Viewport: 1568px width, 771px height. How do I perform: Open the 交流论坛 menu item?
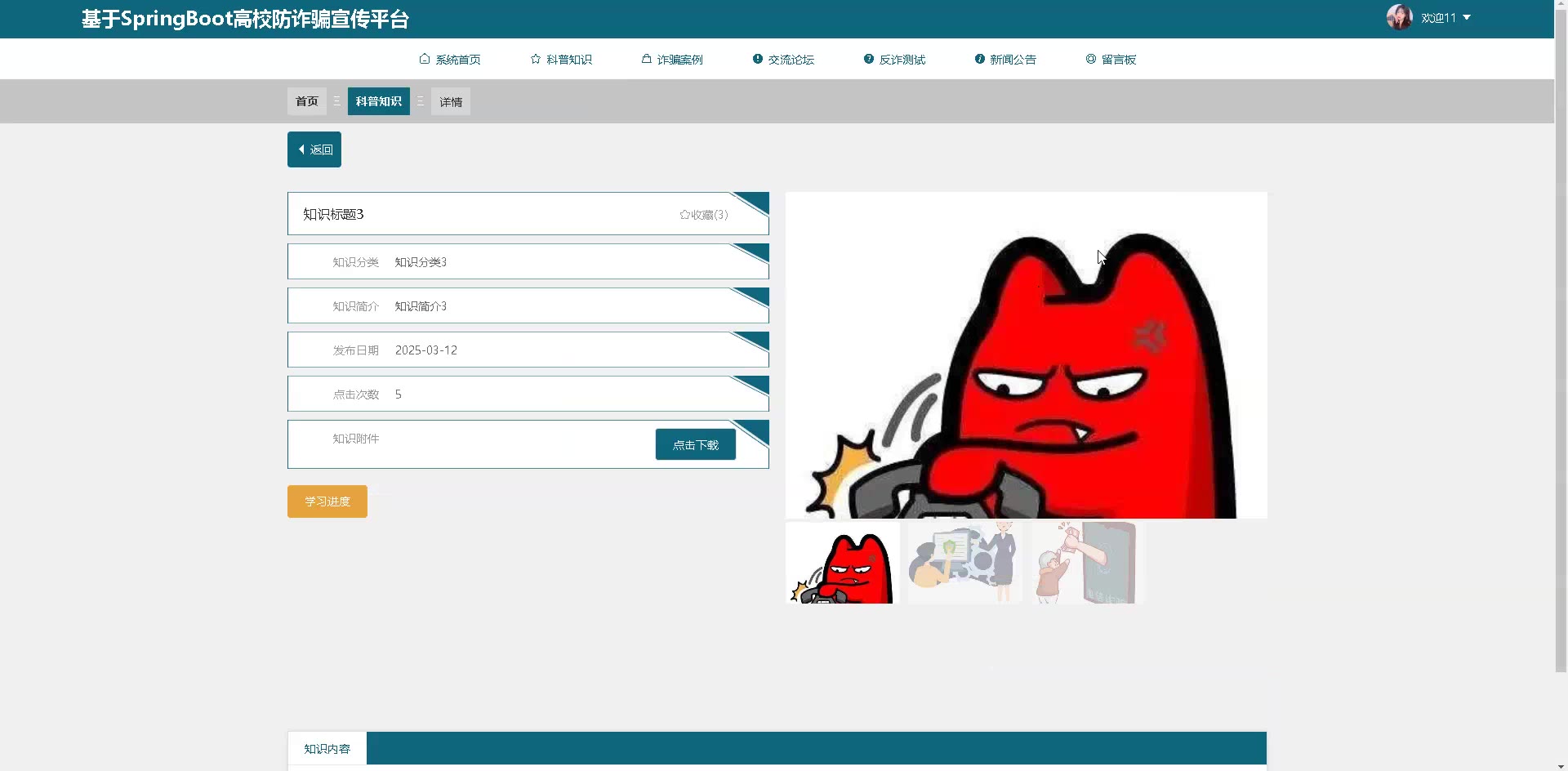pos(783,59)
